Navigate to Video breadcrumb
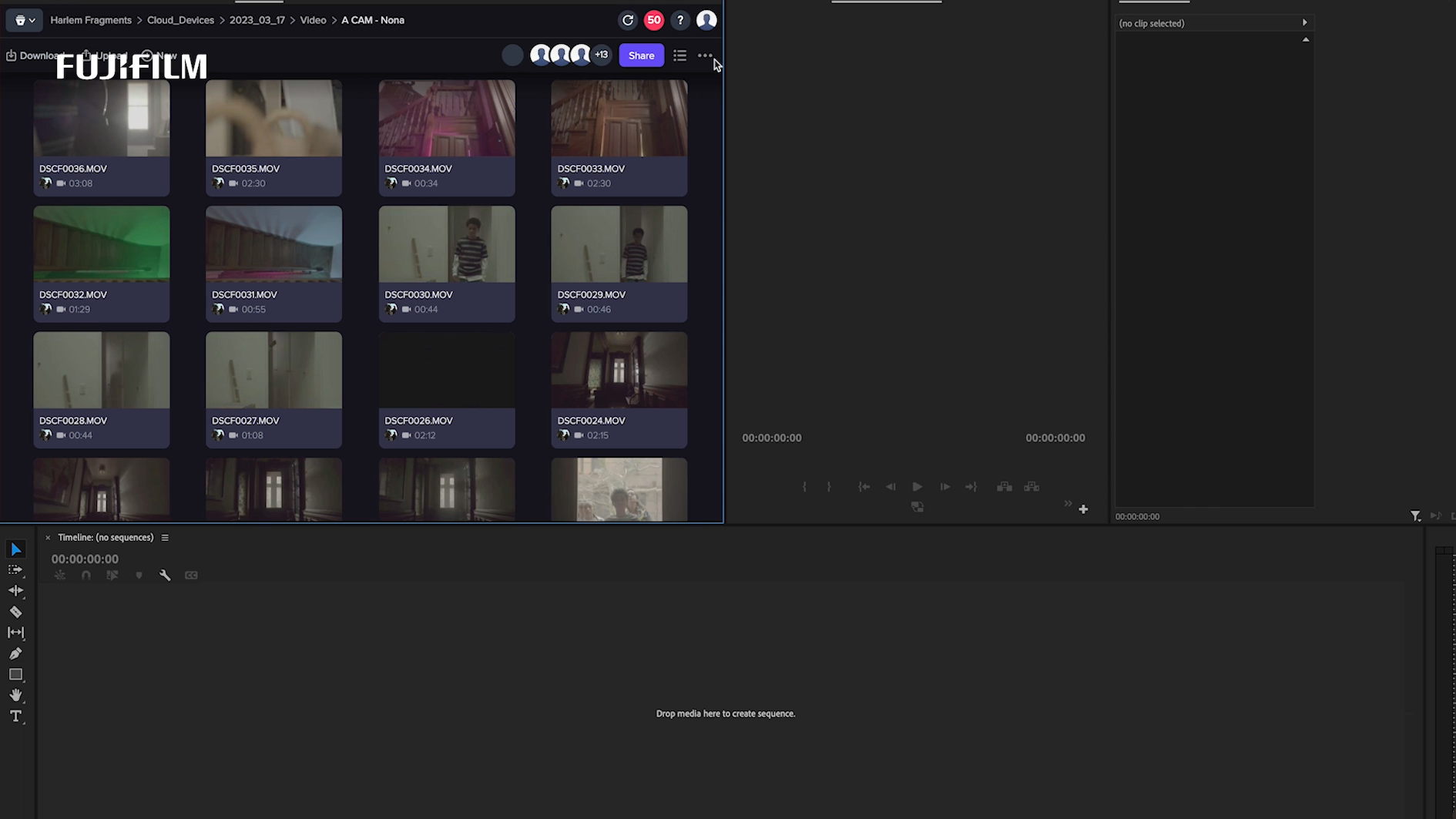This screenshot has width=1456, height=819. click(x=313, y=20)
